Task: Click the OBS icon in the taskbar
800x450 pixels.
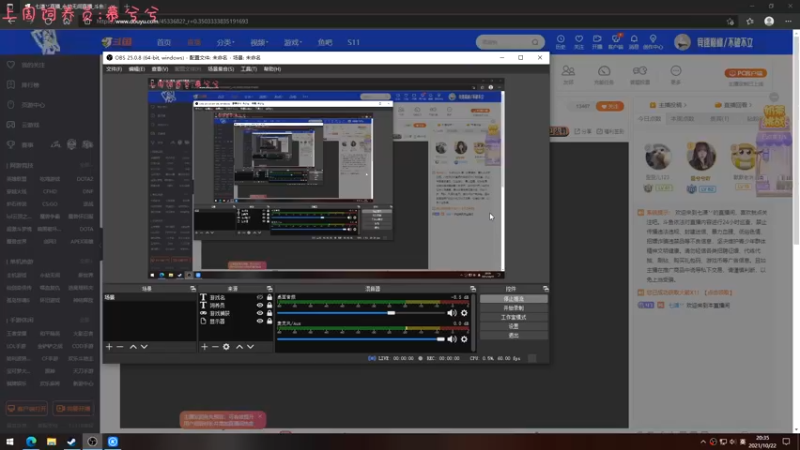Action: click(x=92, y=441)
